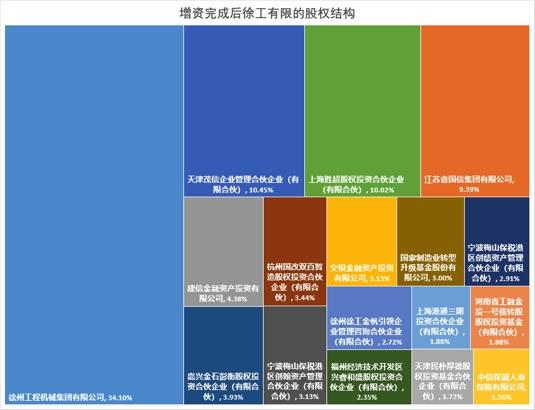Select the yellow 交银金融资产投资 3.13% block
The image size is (535, 410).
362,241
